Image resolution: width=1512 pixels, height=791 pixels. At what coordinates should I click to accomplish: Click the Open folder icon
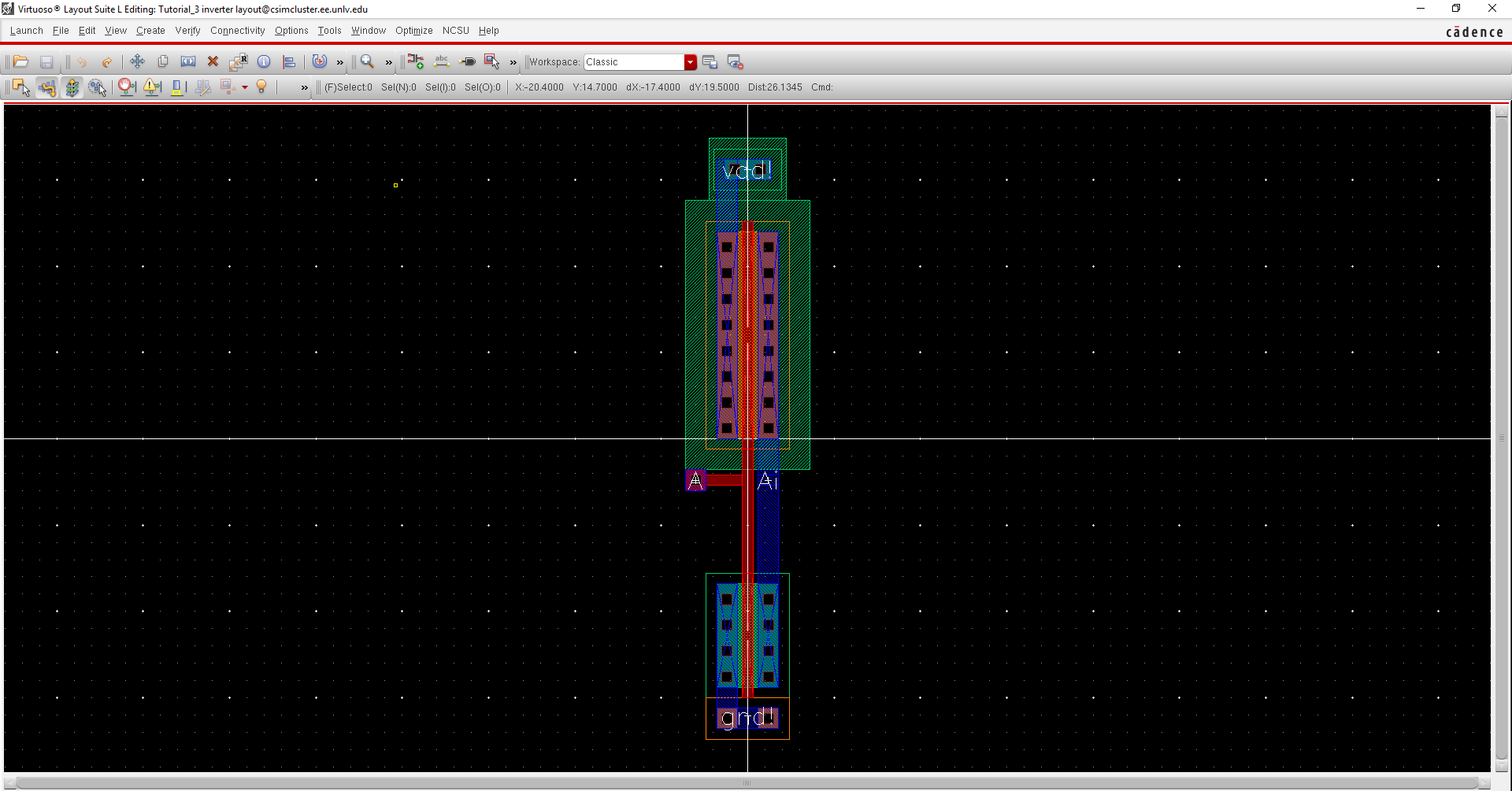point(21,61)
